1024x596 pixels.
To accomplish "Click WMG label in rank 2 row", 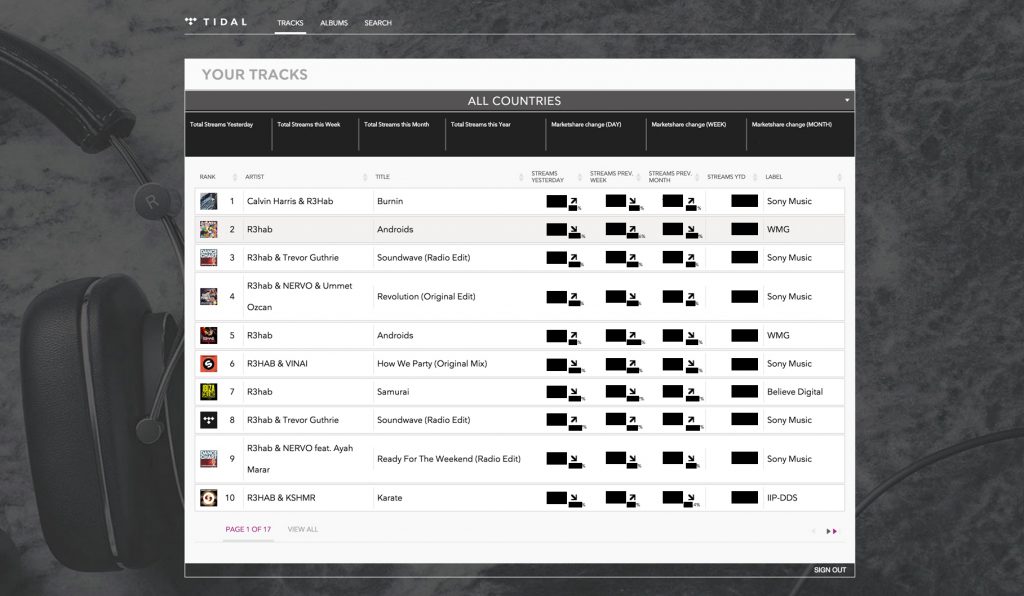I will point(778,229).
